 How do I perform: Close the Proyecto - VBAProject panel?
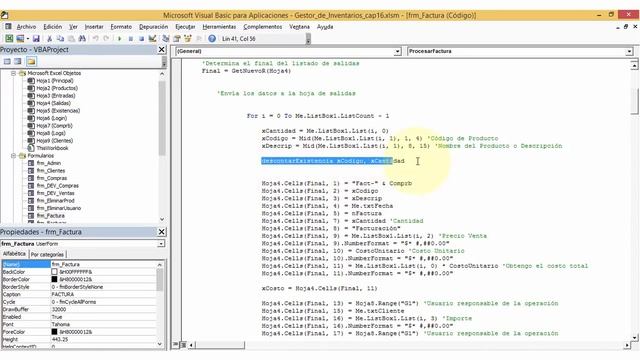pos(162,49)
